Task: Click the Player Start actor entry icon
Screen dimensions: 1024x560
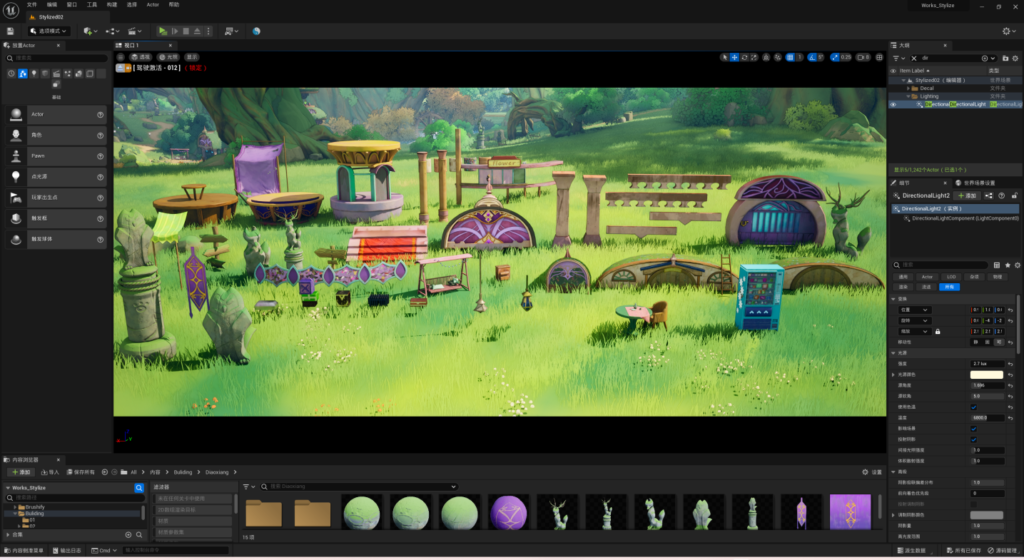Action: [16, 197]
